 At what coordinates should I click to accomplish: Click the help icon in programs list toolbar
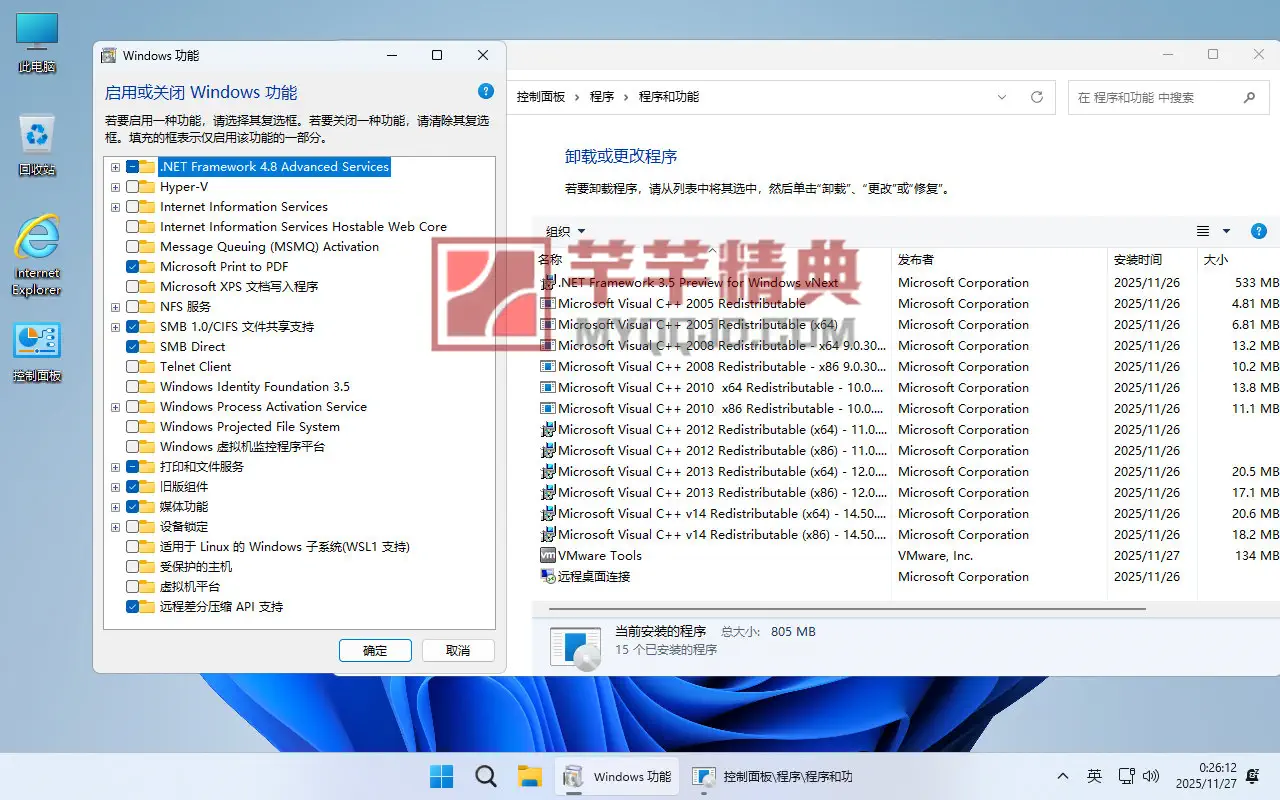1259,231
